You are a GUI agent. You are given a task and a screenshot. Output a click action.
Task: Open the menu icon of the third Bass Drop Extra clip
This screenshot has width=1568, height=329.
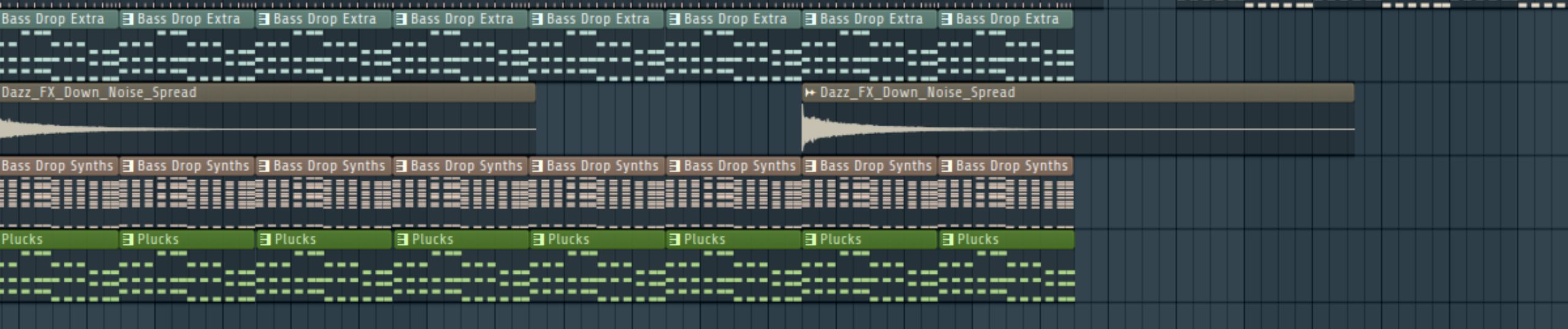[263, 19]
